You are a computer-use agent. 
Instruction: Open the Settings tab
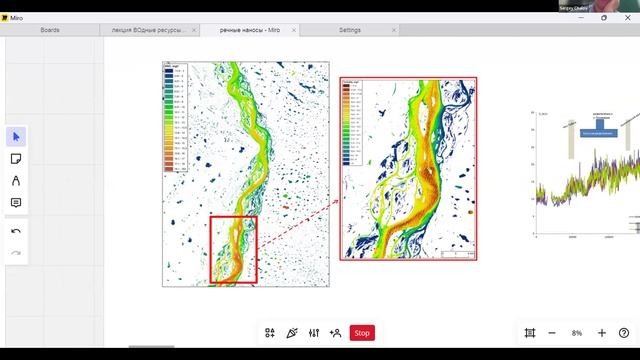[x=350, y=30]
